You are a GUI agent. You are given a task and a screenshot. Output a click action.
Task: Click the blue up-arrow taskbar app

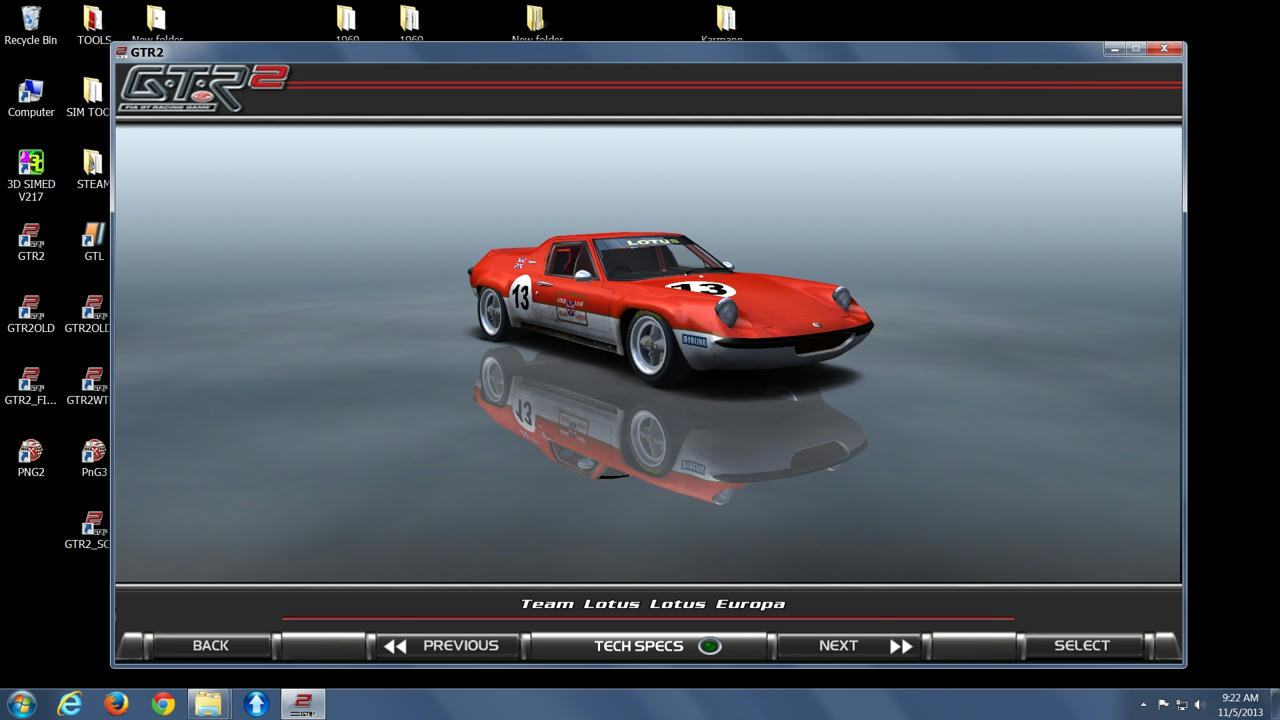[x=255, y=704]
